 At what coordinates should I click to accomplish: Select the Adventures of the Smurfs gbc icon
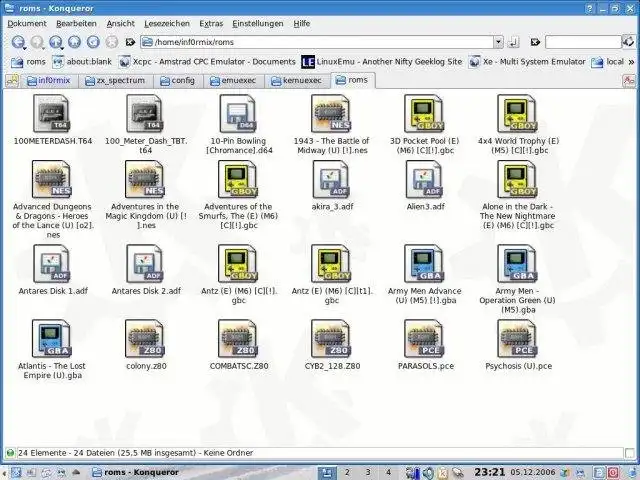(x=238, y=179)
